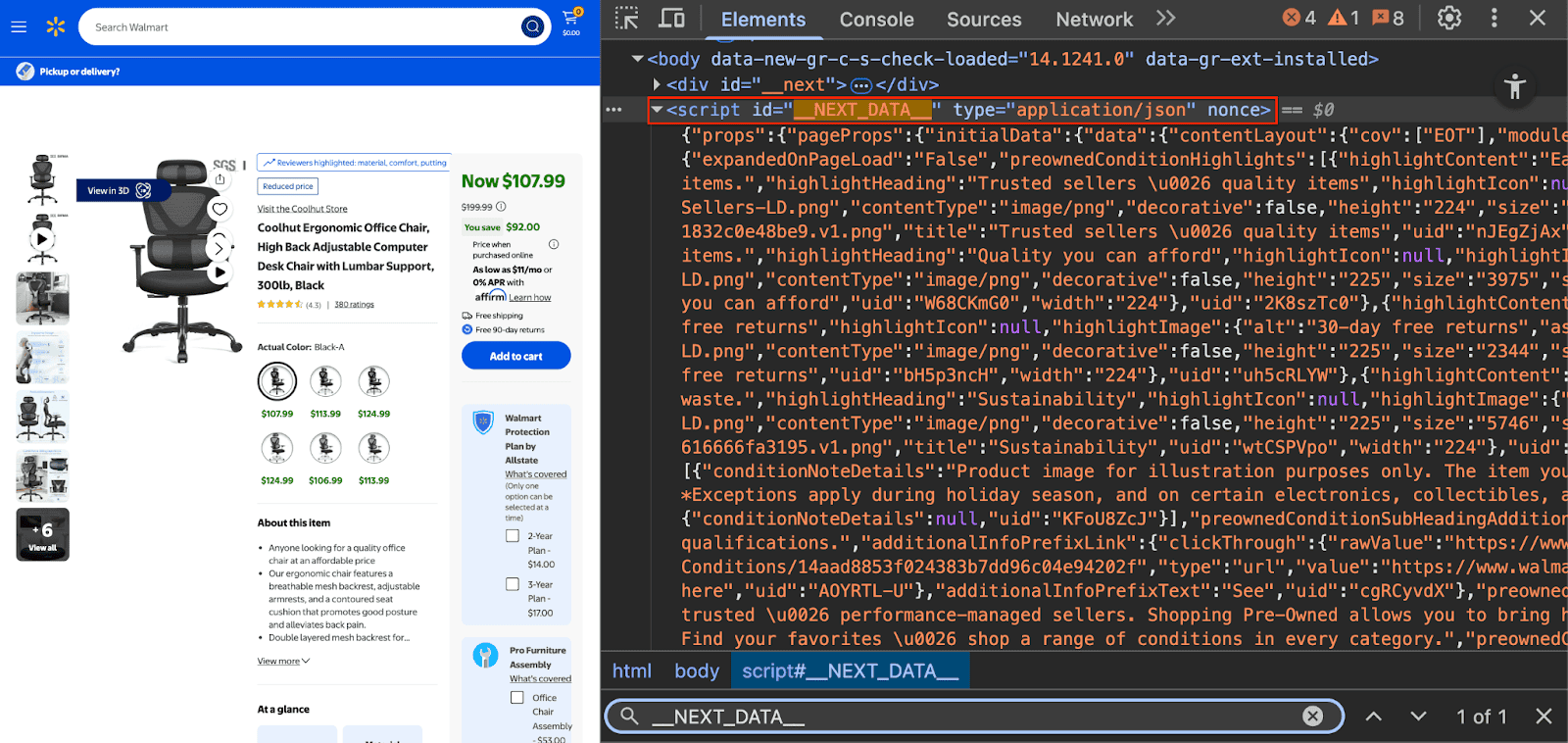Expand collapsed ellipsis in div __next

861,85
